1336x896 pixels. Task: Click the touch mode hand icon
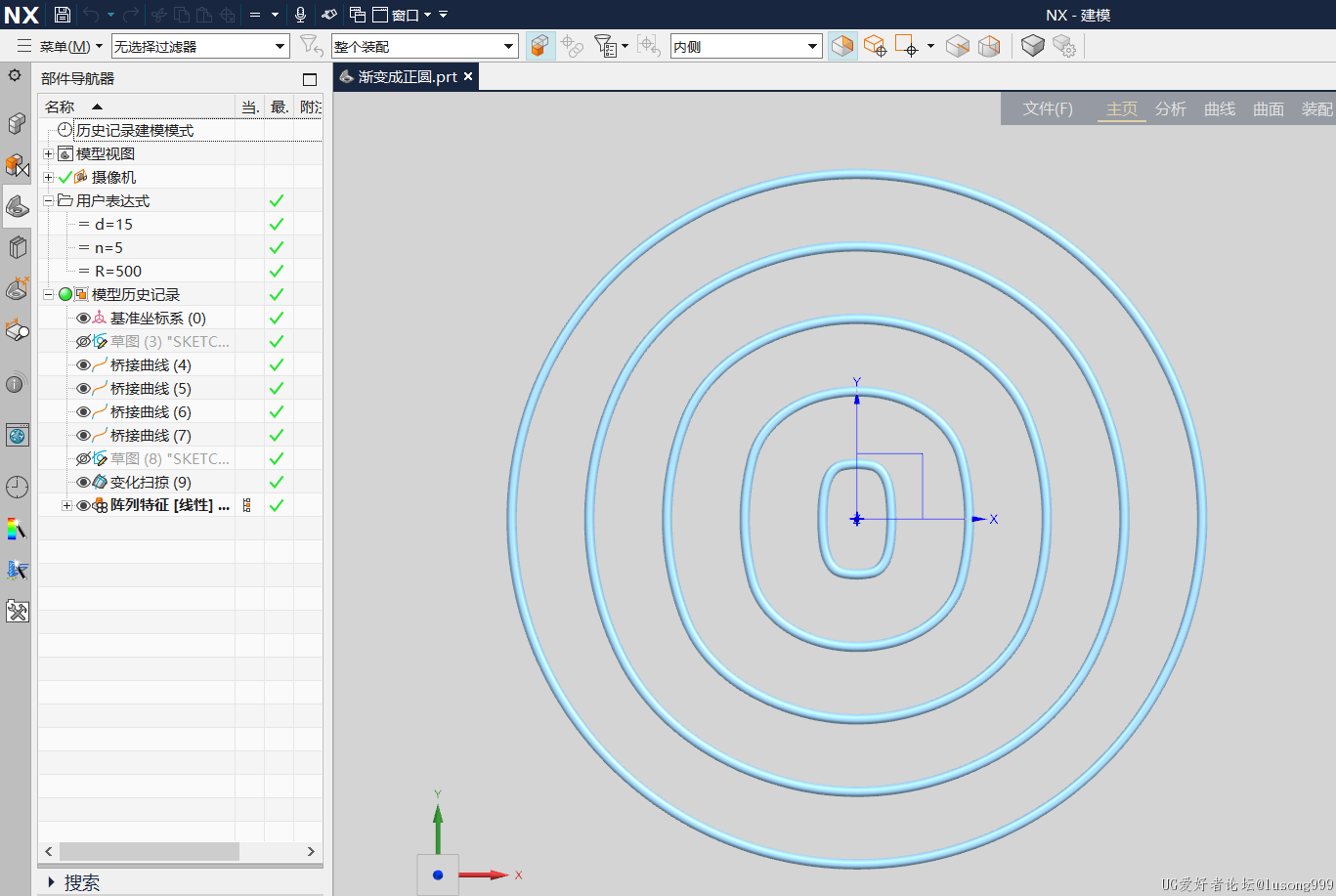tap(329, 15)
